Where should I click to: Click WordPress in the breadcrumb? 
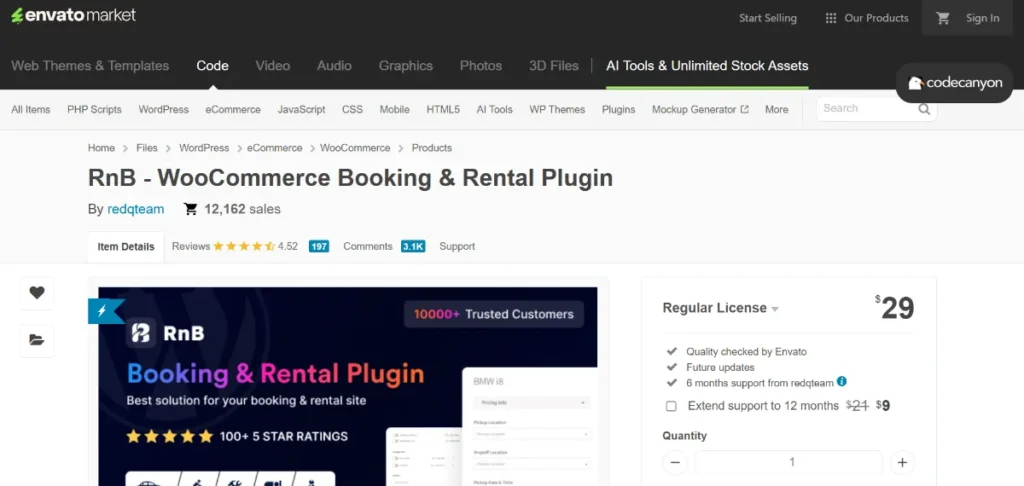[204, 148]
